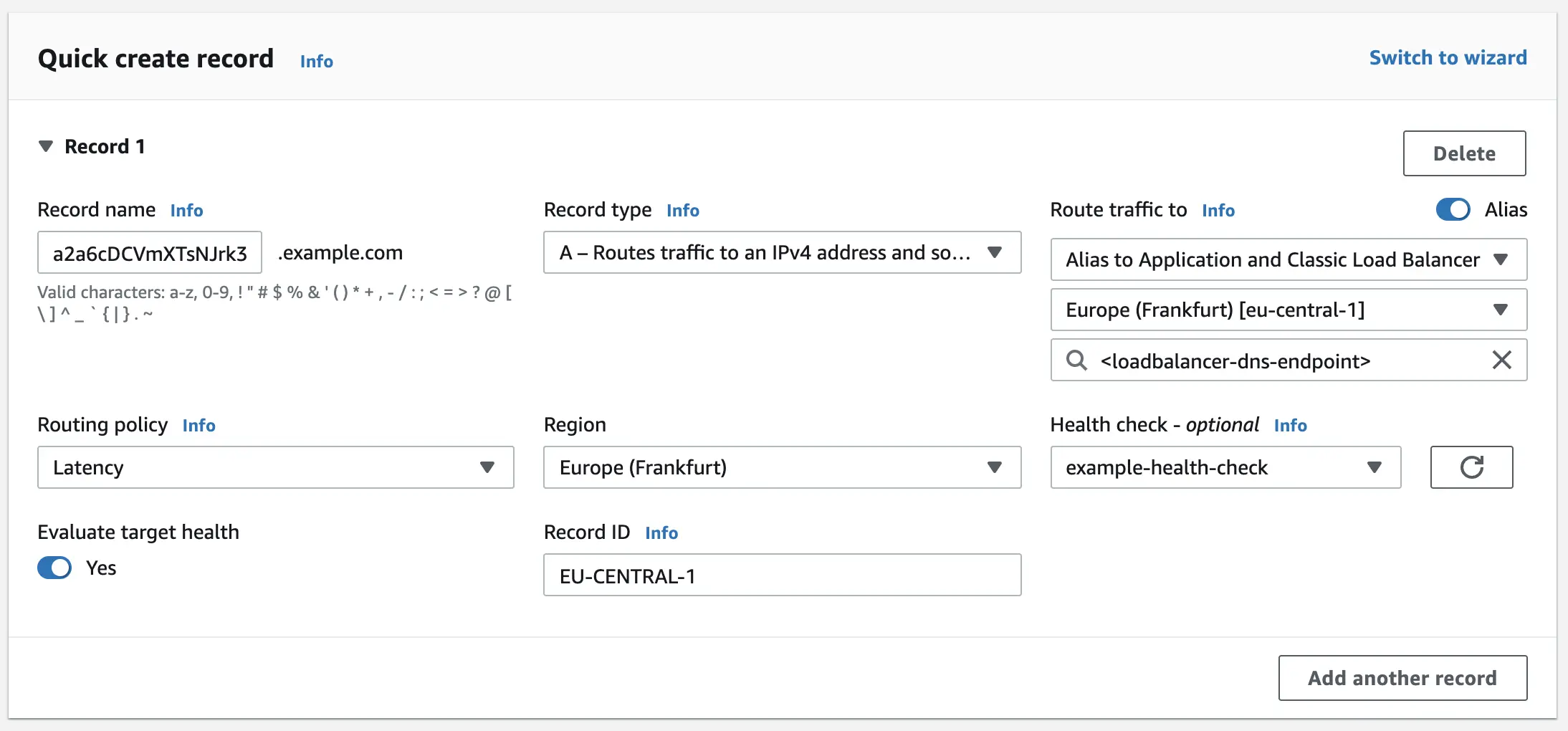1568x731 pixels.
Task: Open Info link beside Quick create record
Action: point(316,62)
